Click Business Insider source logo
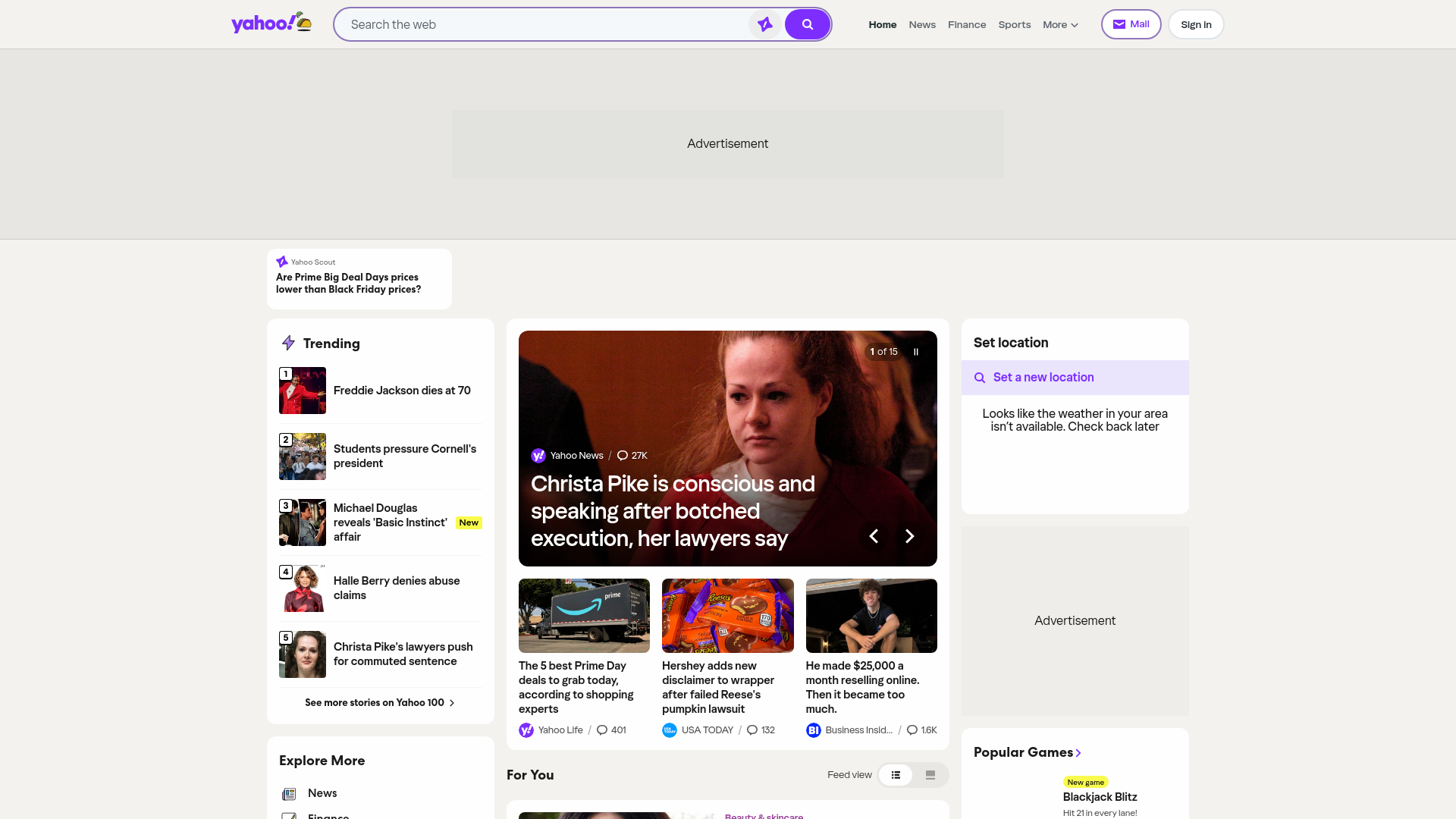 pos(814,730)
